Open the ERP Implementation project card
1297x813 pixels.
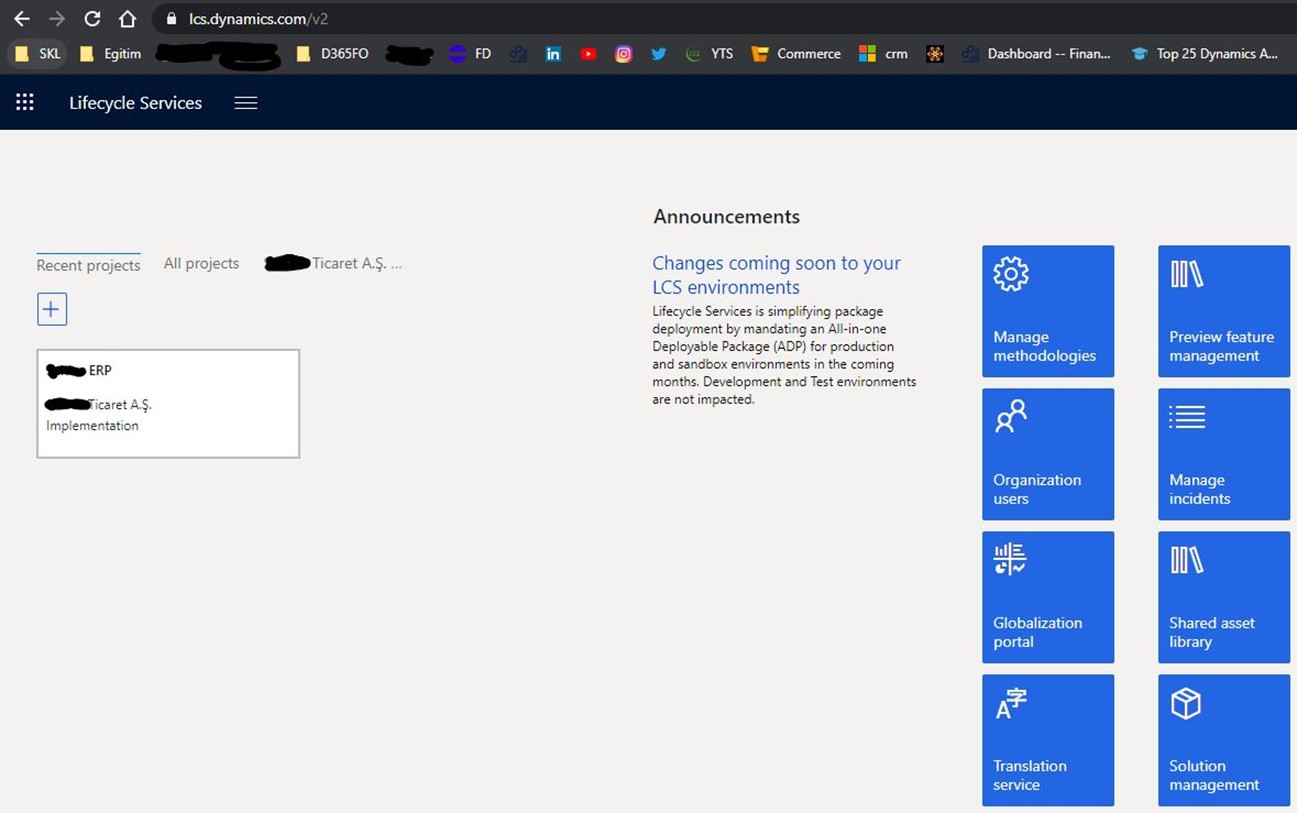pyautogui.click(x=168, y=404)
